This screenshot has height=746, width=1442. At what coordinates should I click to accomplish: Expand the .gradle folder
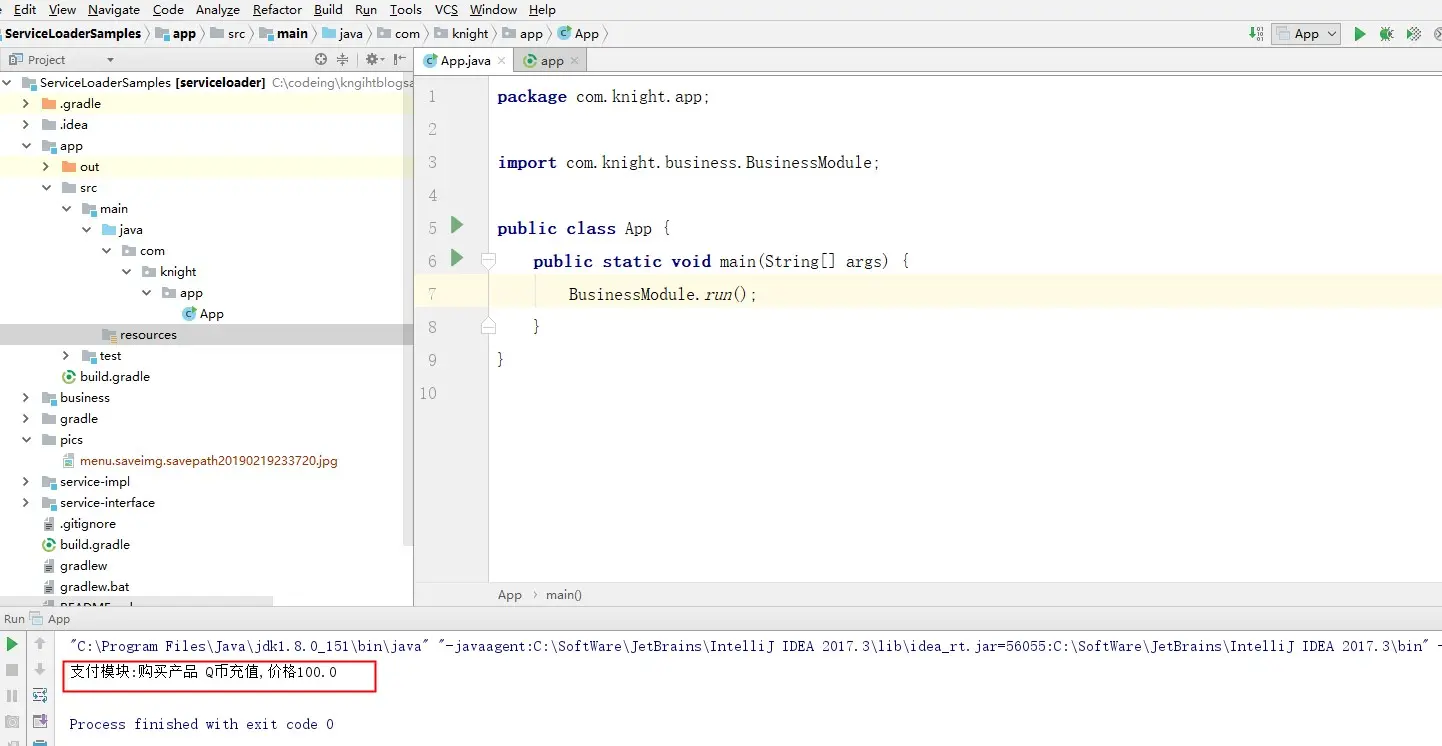(26, 104)
